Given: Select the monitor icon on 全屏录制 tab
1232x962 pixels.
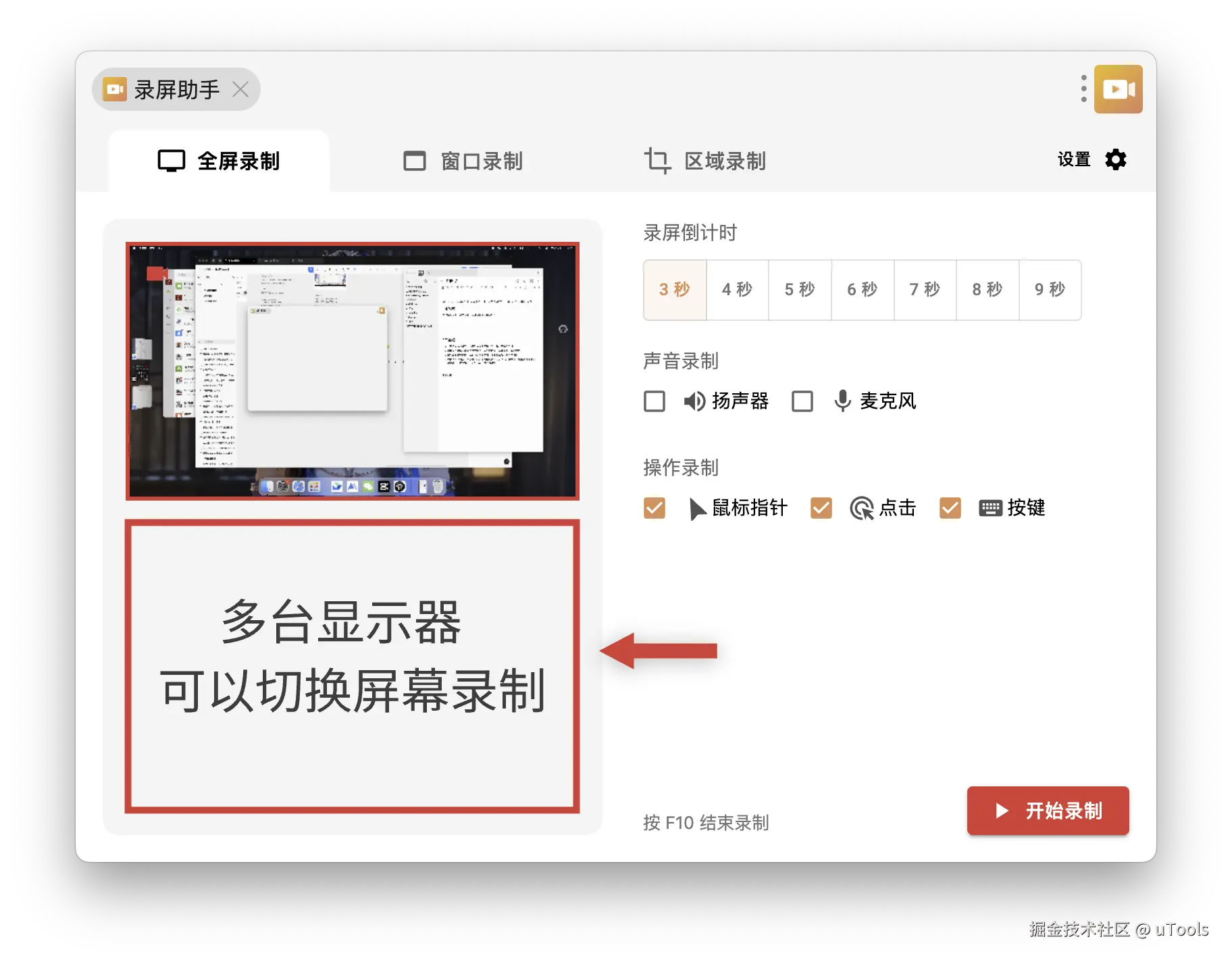Looking at the screenshot, I should tap(171, 160).
